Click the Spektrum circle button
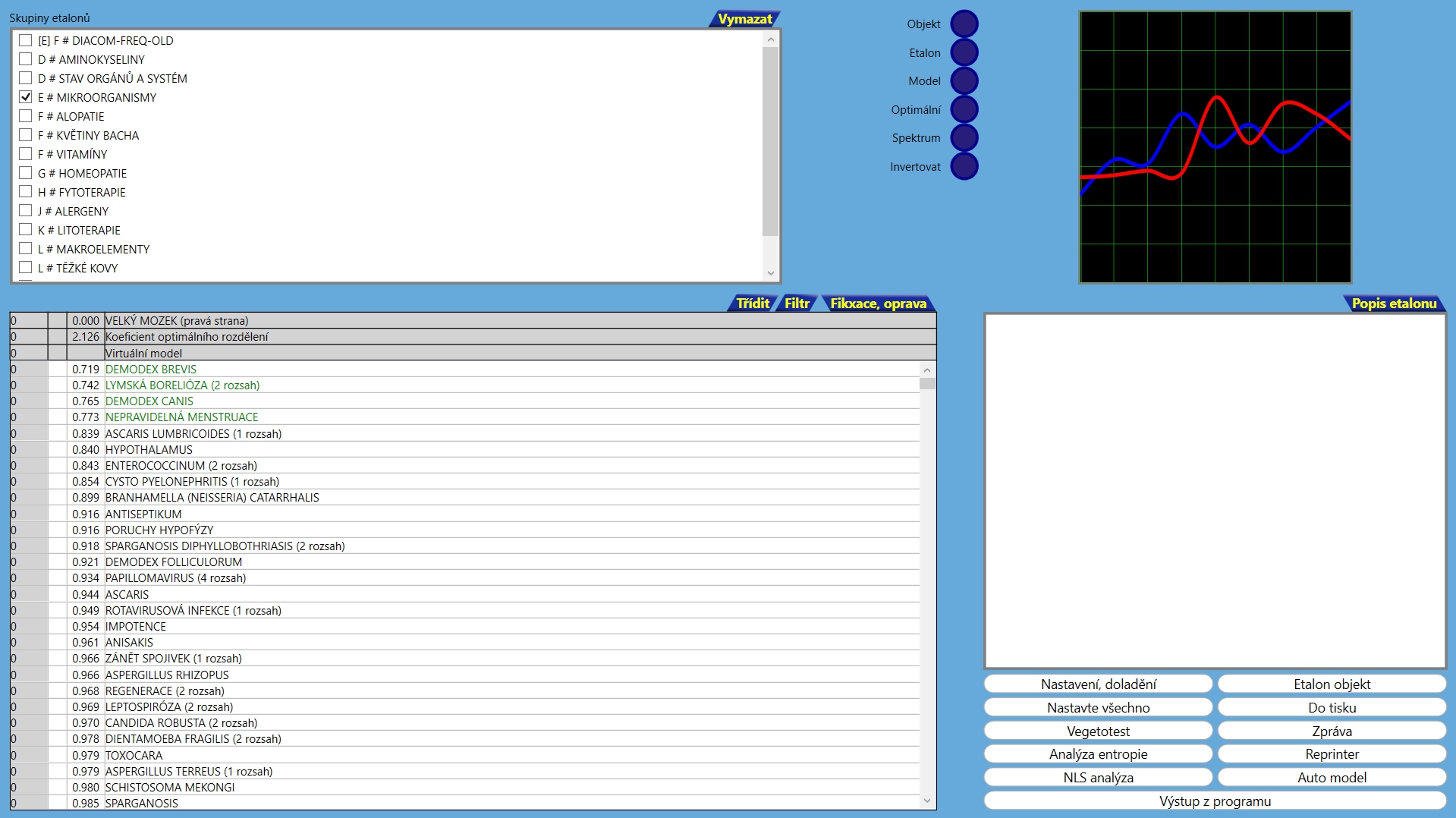Viewport: 1456px width, 818px height. [x=964, y=138]
